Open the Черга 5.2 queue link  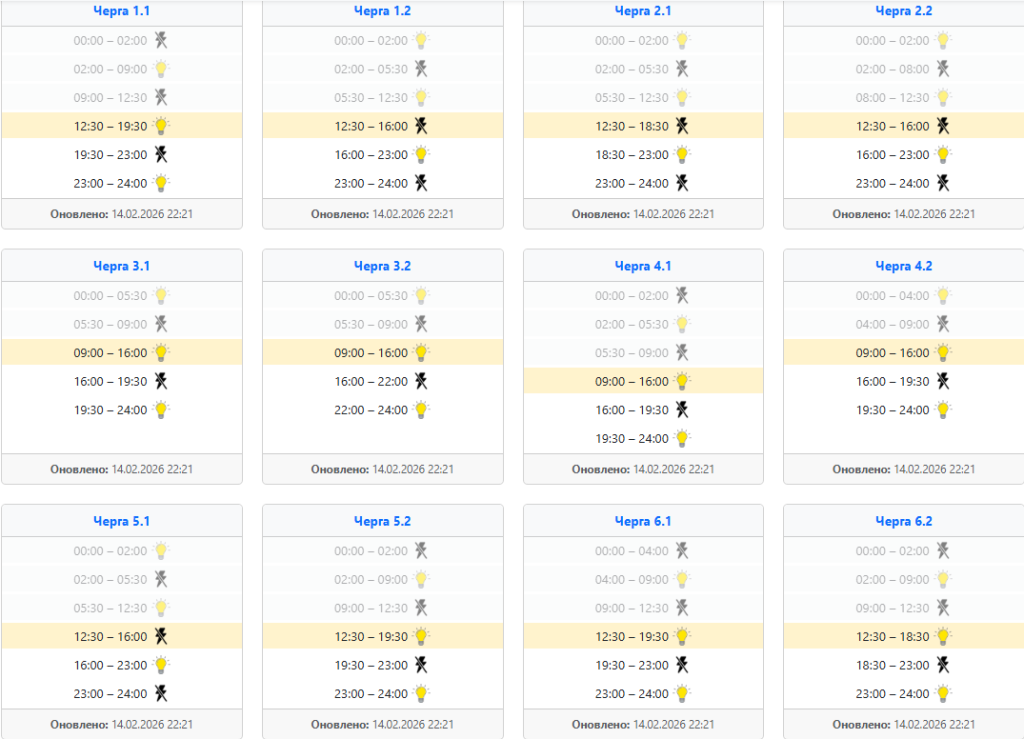(382, 522)
